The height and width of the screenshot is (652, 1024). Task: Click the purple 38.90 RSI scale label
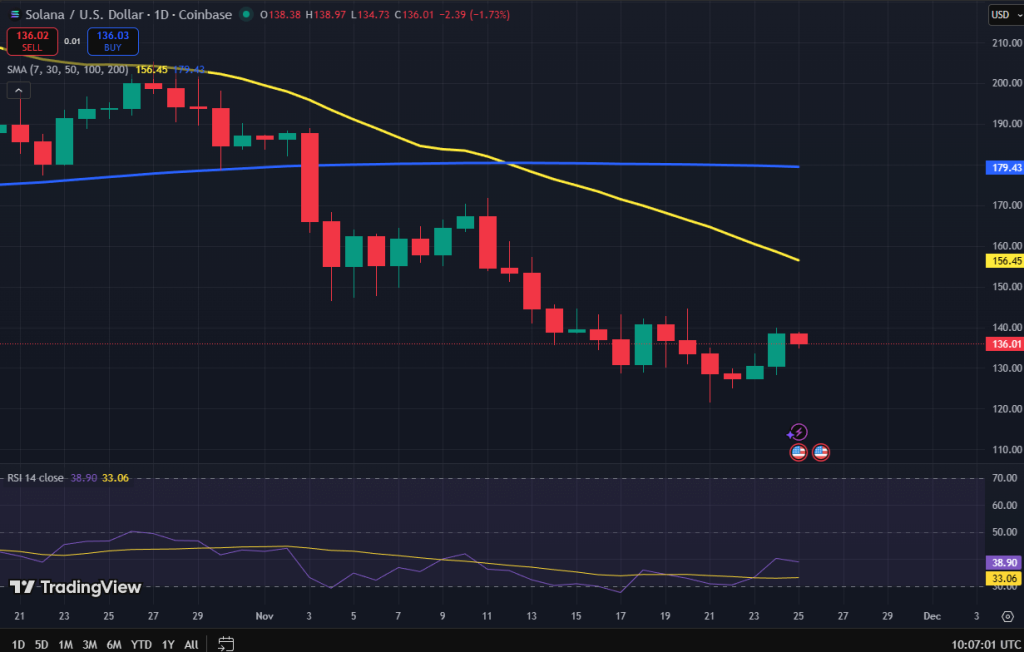click(1003, 562)
